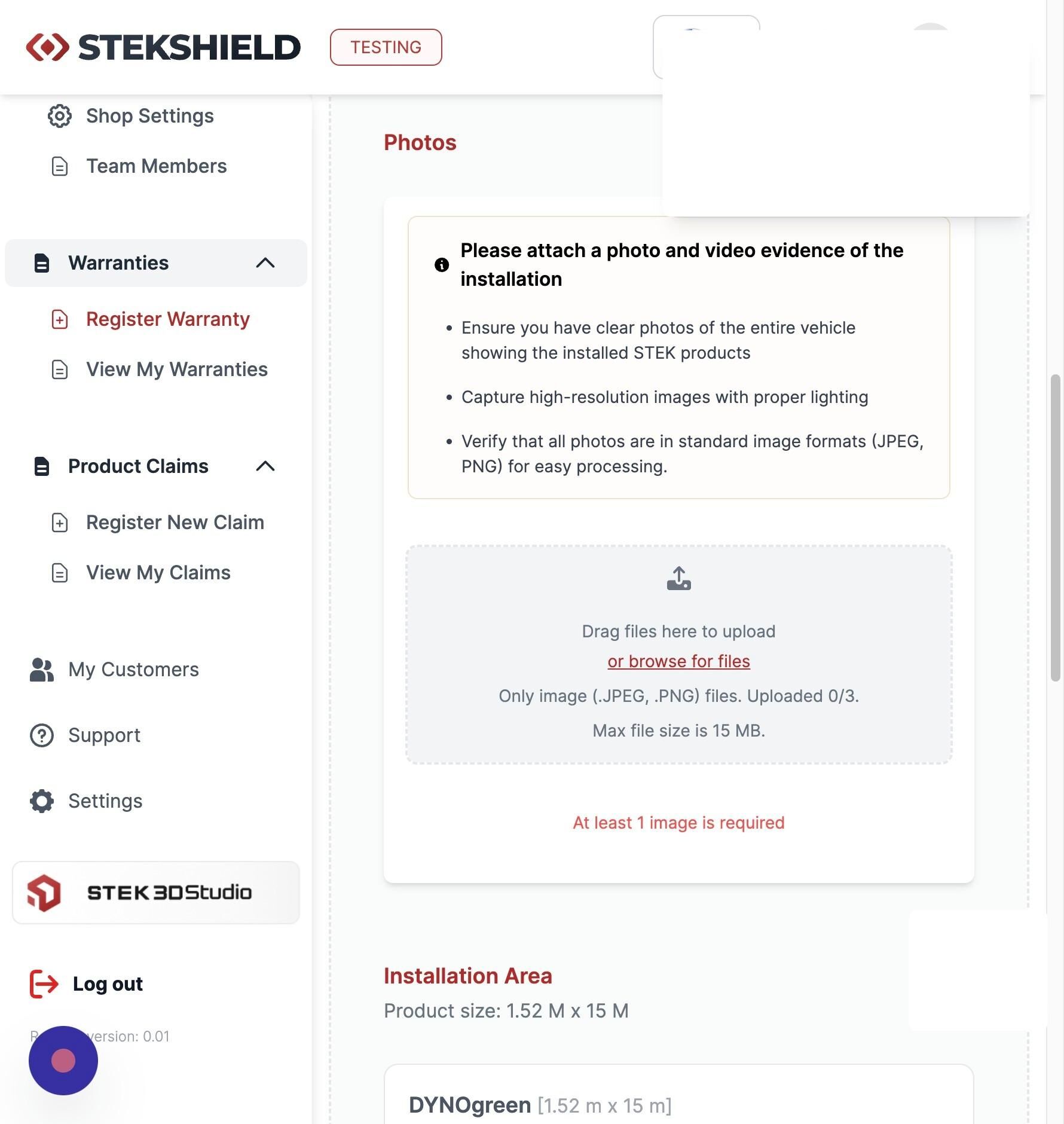Collapse the Product Claims section chevron
This screenshot has height=1124, width=1064.
click(x=265, y=466)
